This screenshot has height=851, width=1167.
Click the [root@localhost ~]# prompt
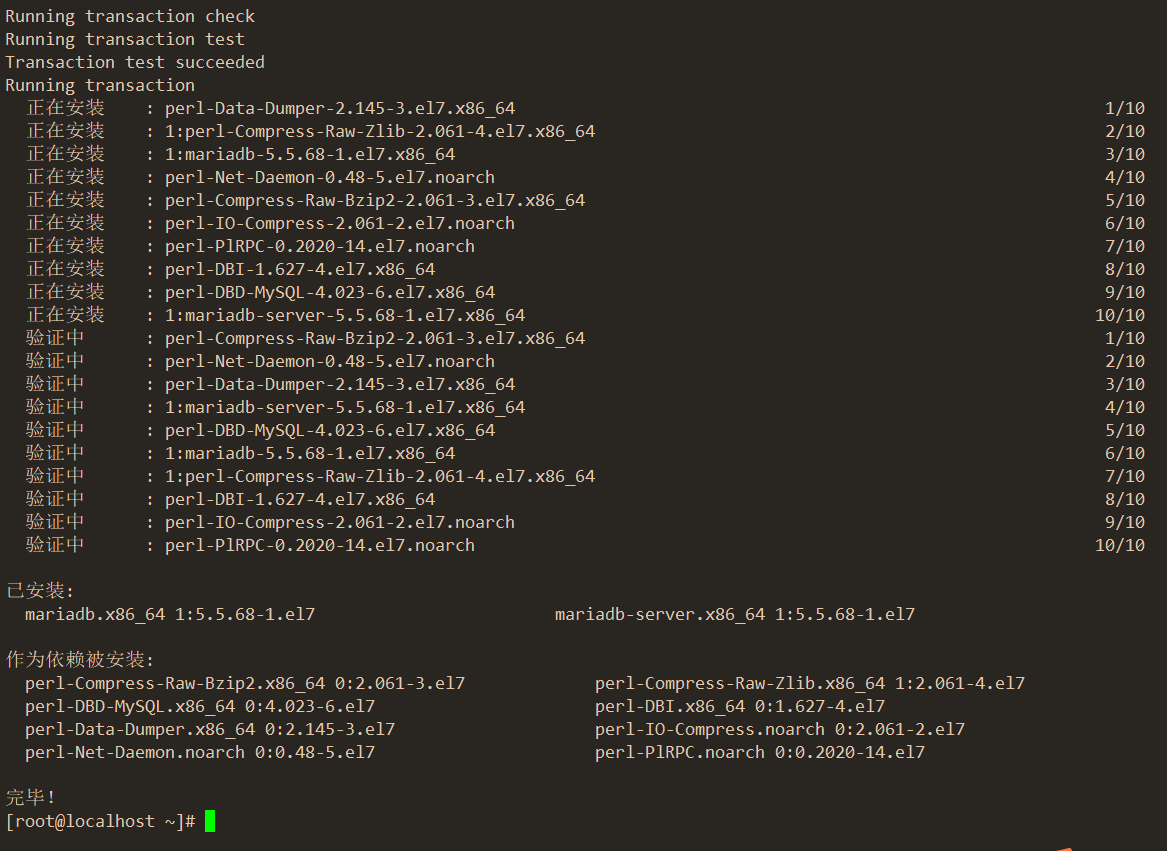(x=100, y=821)
